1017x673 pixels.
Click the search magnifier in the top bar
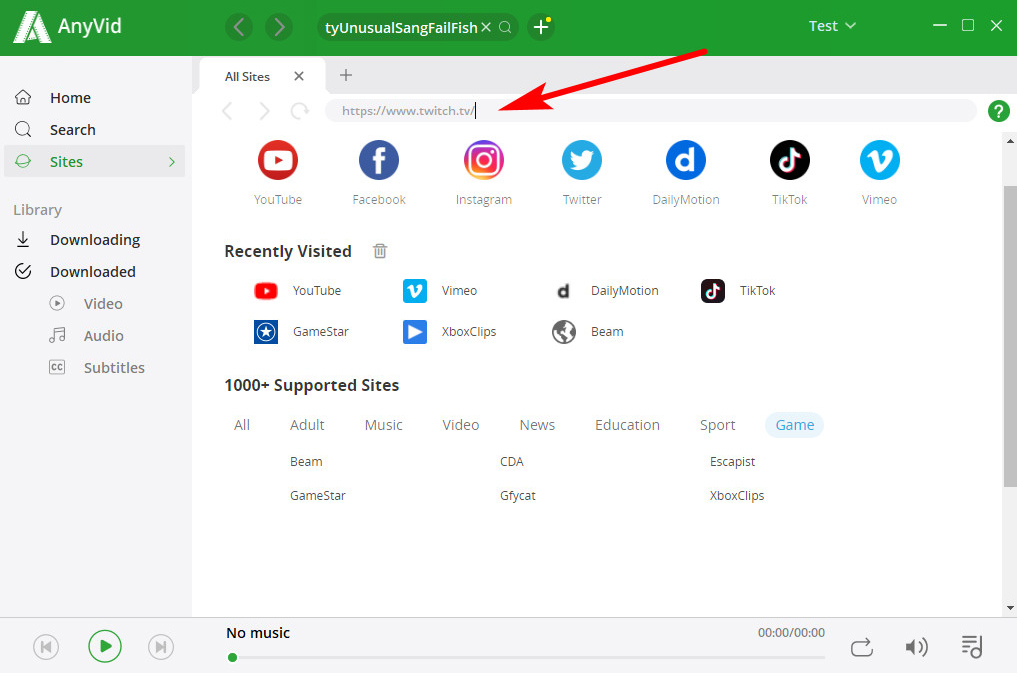pyautogui.click(x=505, y=27)
